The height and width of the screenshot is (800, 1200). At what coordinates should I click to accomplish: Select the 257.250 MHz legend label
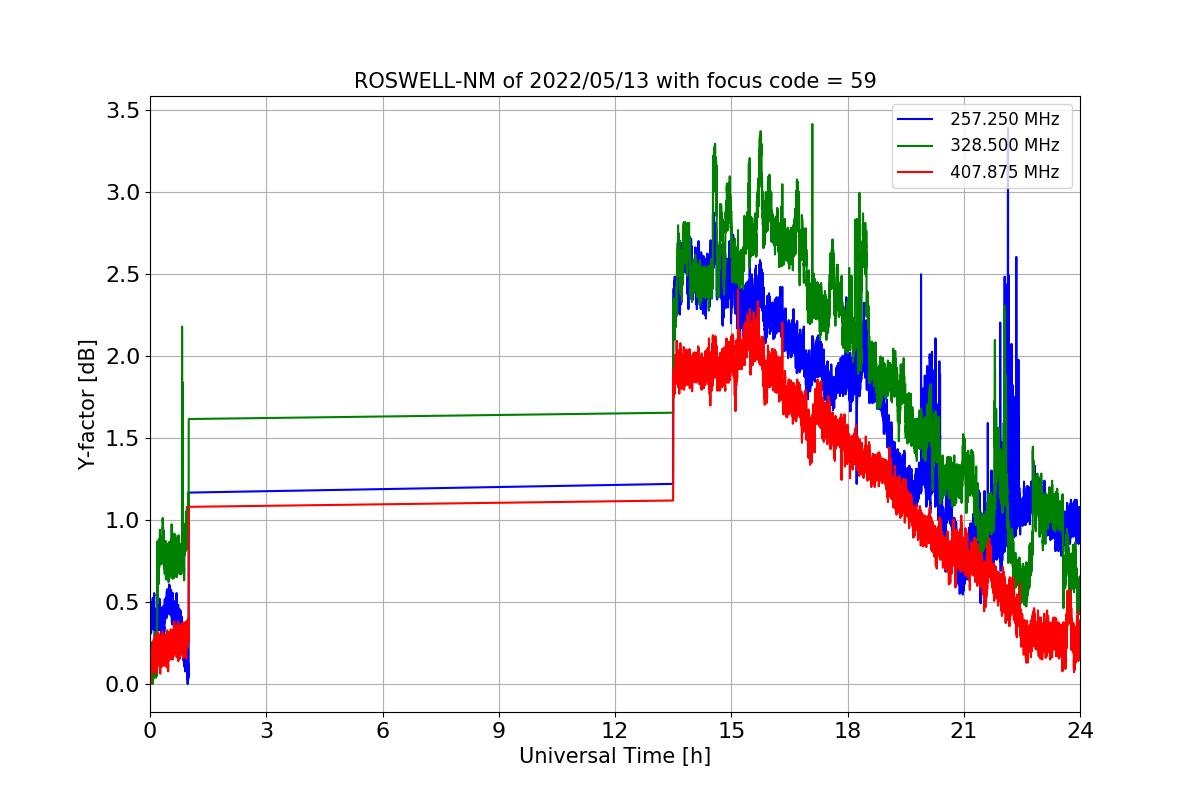[x=1004, y=119]
